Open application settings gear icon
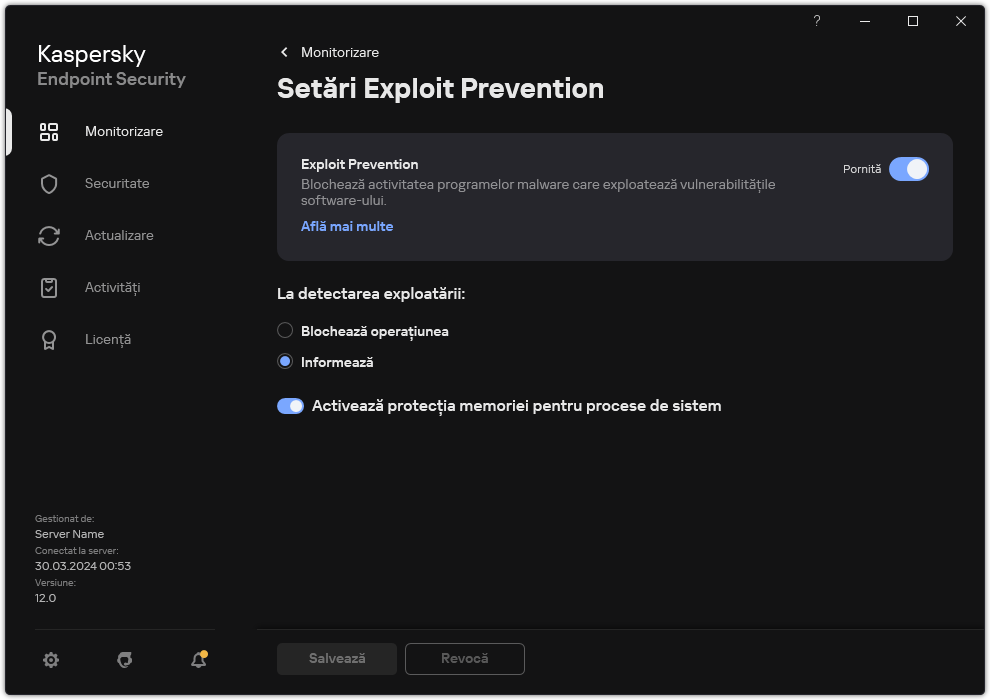Image resolution: width=990 pixels, height=700 pixels. (x=50, y=660)
